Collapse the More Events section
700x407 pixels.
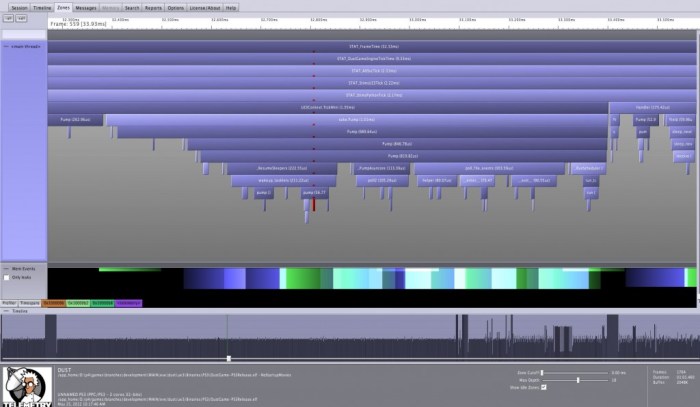[x=5, y=269]
